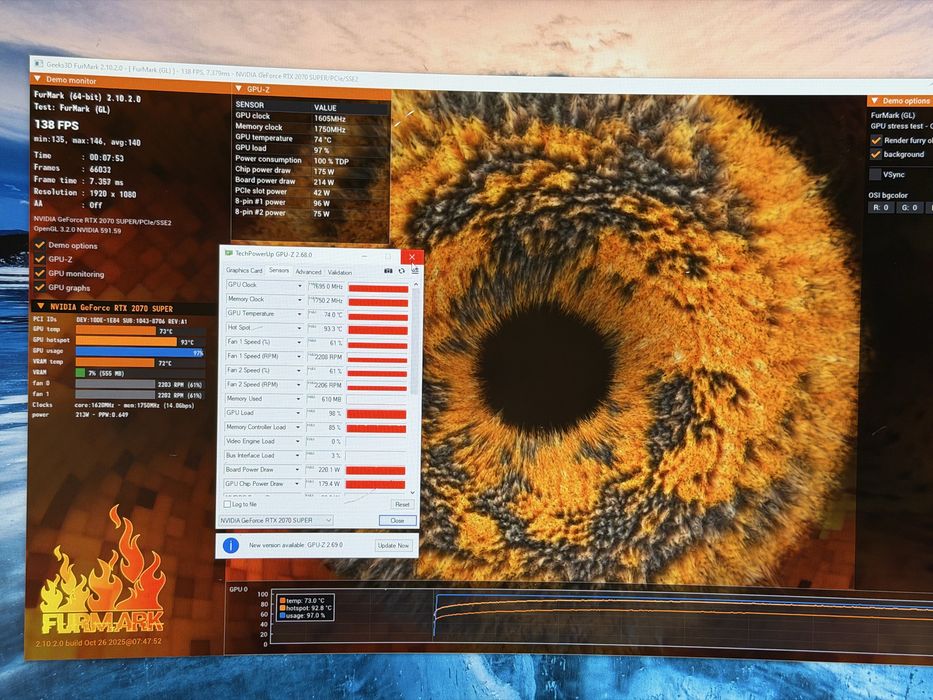Image resolution: width=933 pixels, height=700 pixels.
Task: Toggle the GPU-Z checkbox in Demo monitor
Action: click(x=40, y=259)
